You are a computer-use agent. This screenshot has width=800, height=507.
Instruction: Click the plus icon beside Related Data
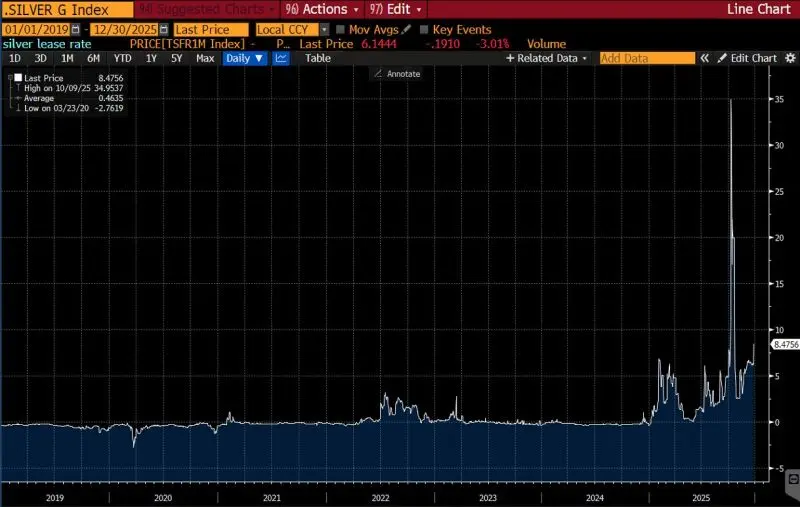(x=510, y=58)
